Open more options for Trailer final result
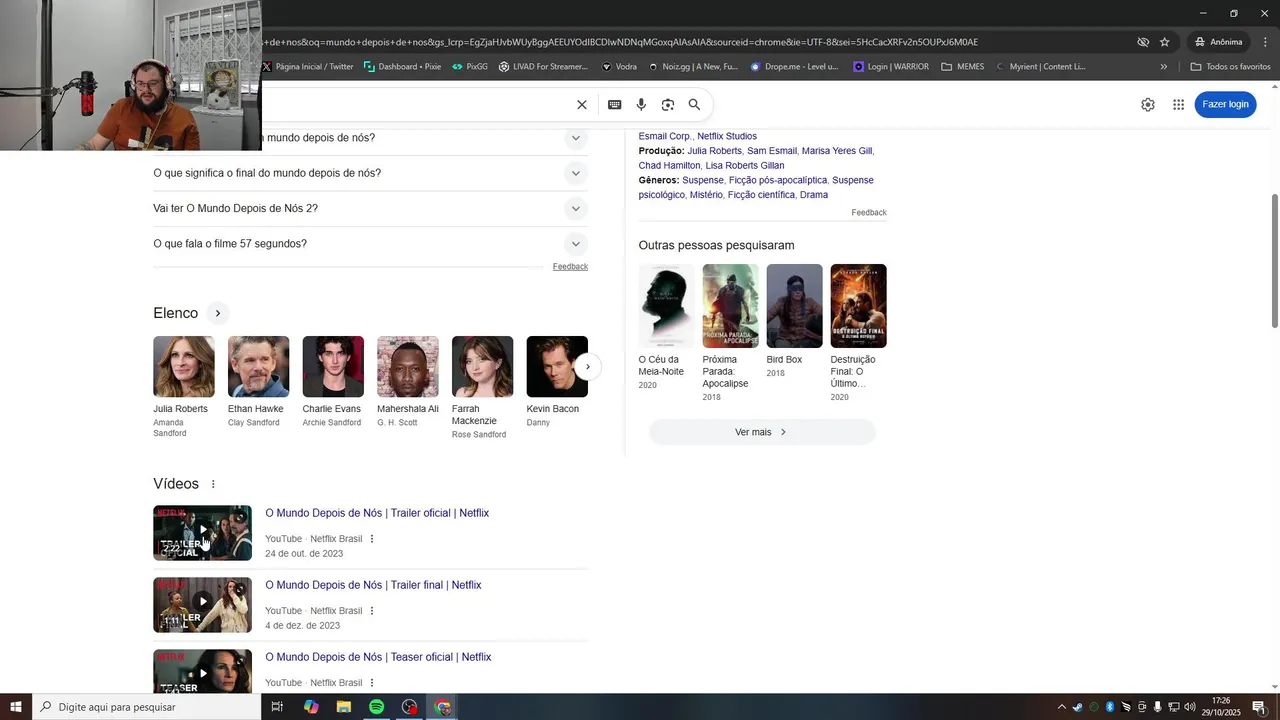Image resolution: width=1280 pixels, height=720 pixels. tap(372, 611)
